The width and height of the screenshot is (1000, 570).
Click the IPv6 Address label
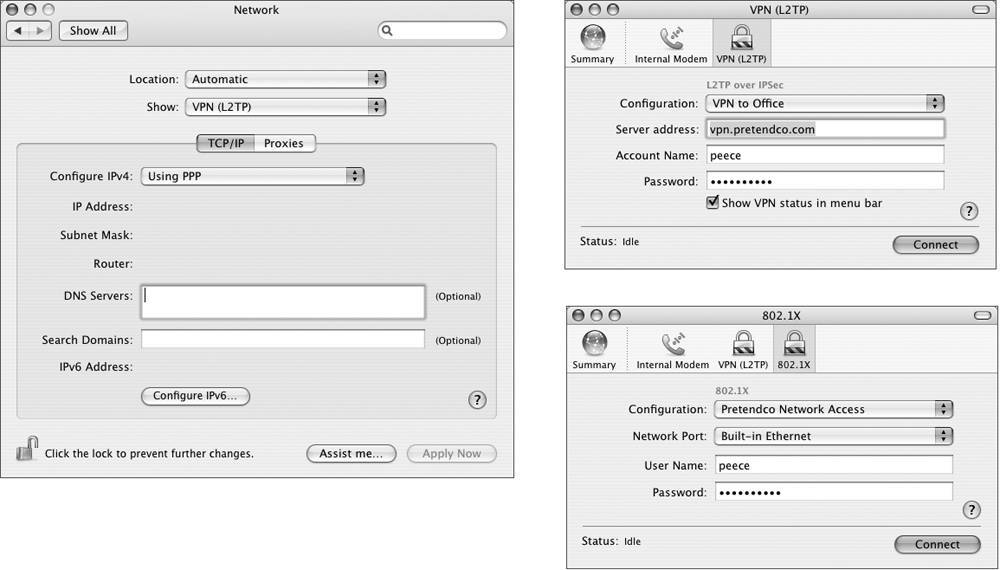point(96,367)
